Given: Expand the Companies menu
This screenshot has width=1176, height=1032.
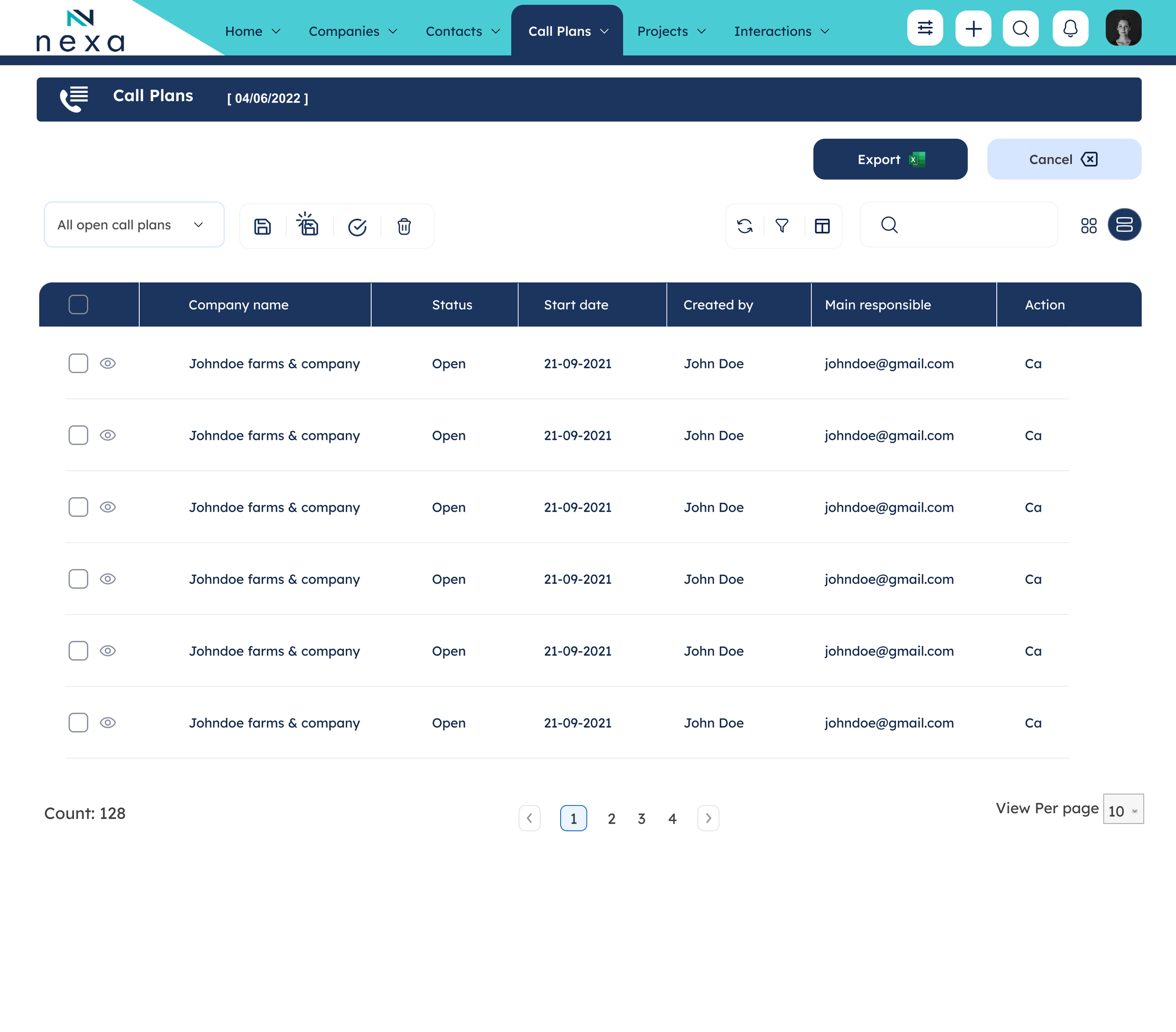Looking at the screenshot, I should pyautogui.click(x=352, y=31).
